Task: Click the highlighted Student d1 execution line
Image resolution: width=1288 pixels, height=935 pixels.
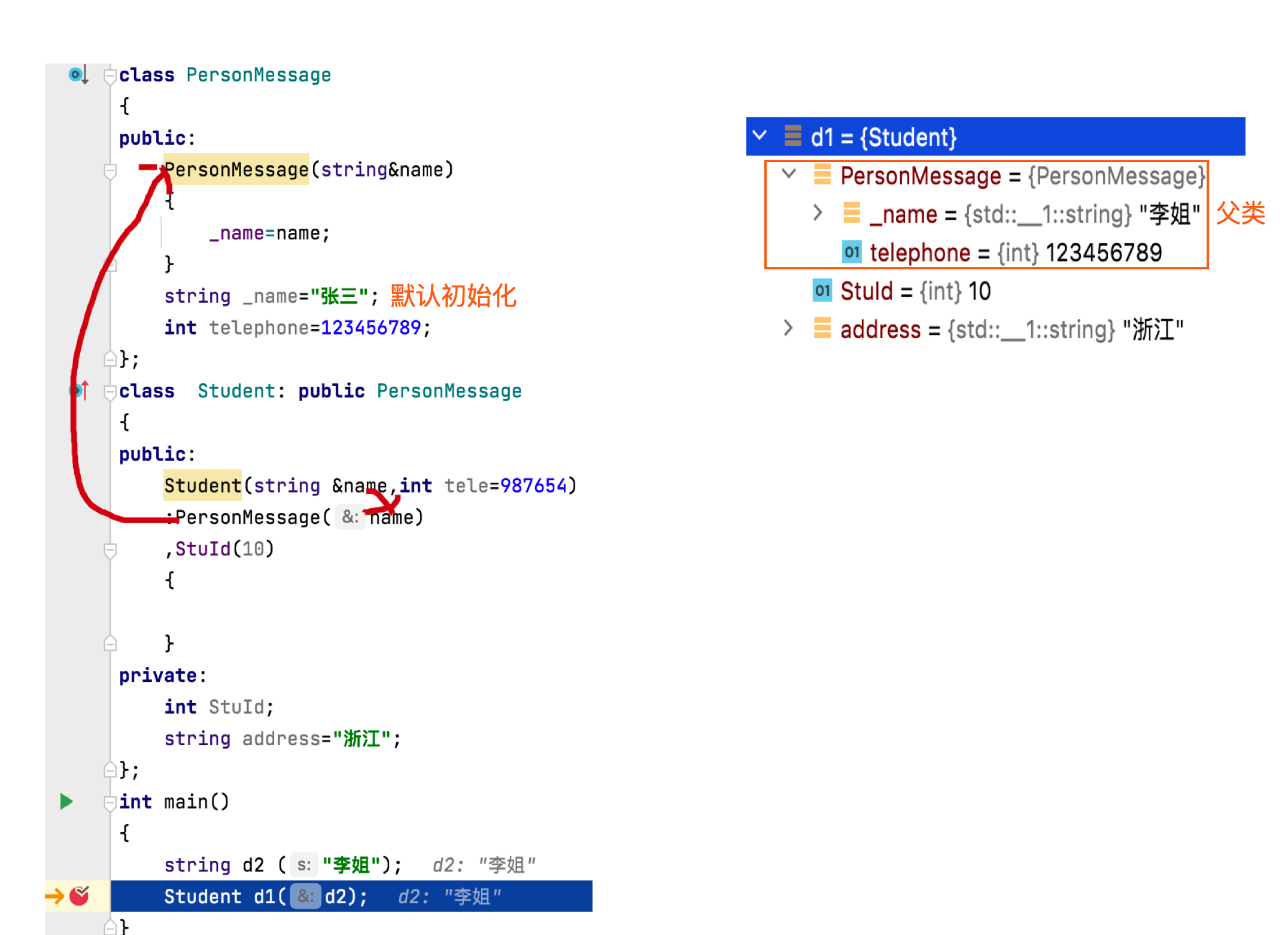Action: [351, 896]
